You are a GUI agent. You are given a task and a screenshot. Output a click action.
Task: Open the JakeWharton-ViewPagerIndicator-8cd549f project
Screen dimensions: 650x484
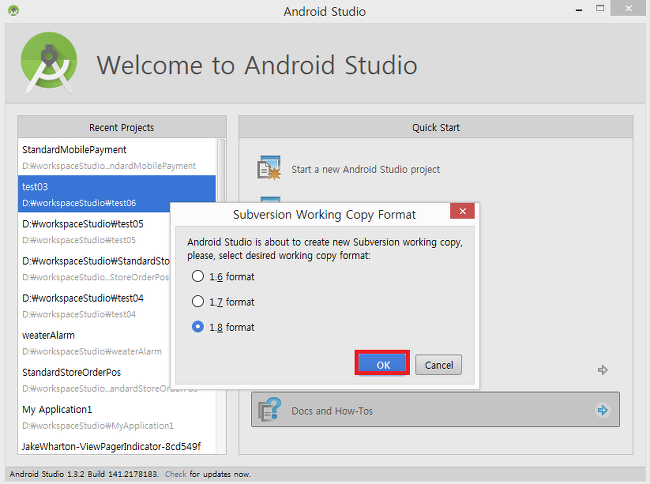coord(117,445)
